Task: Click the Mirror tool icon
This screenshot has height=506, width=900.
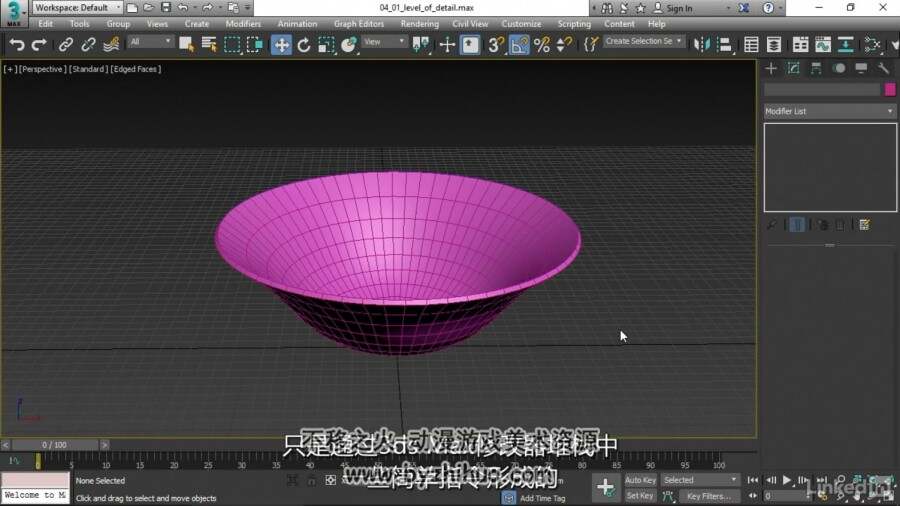Action: coord(701,44)
